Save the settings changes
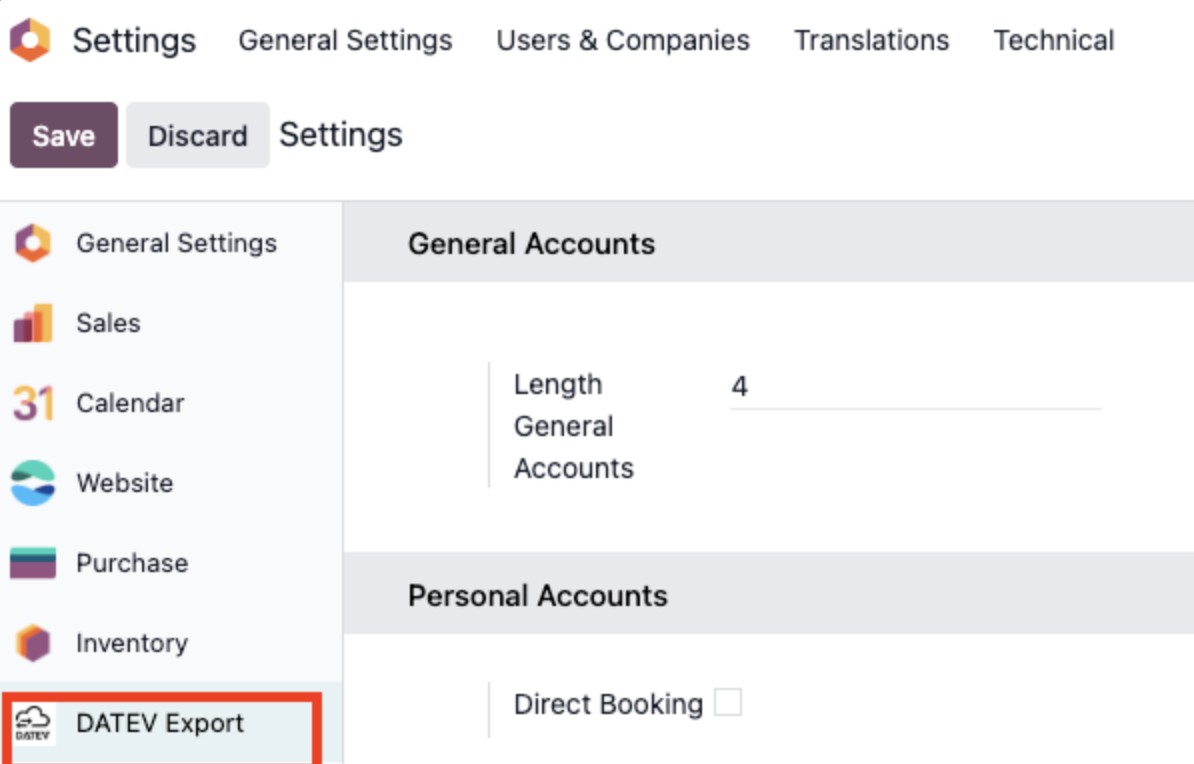Screen dimensions: 1194x764 point(64,136)
